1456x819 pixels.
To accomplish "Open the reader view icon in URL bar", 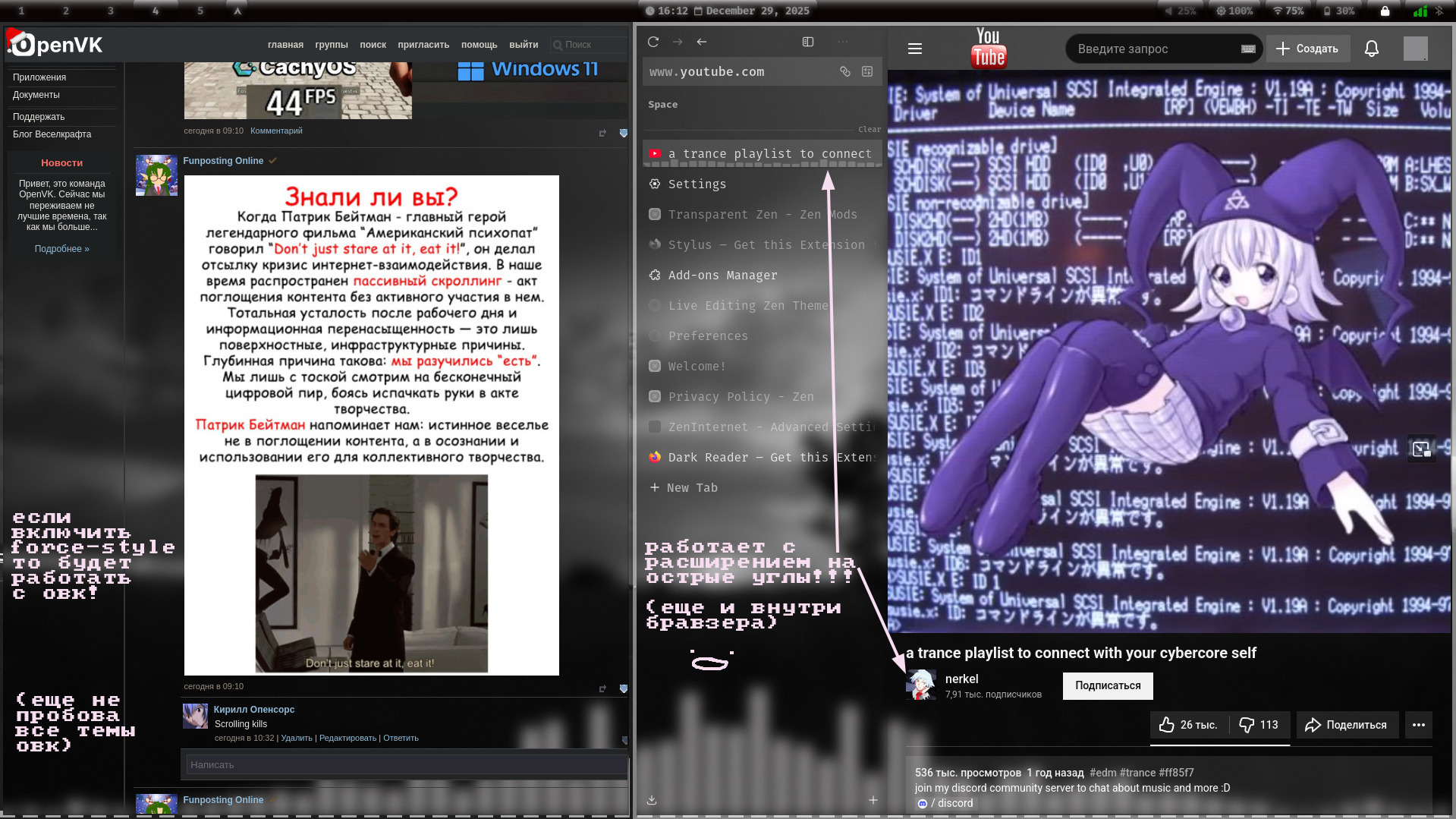I will 867,71.
